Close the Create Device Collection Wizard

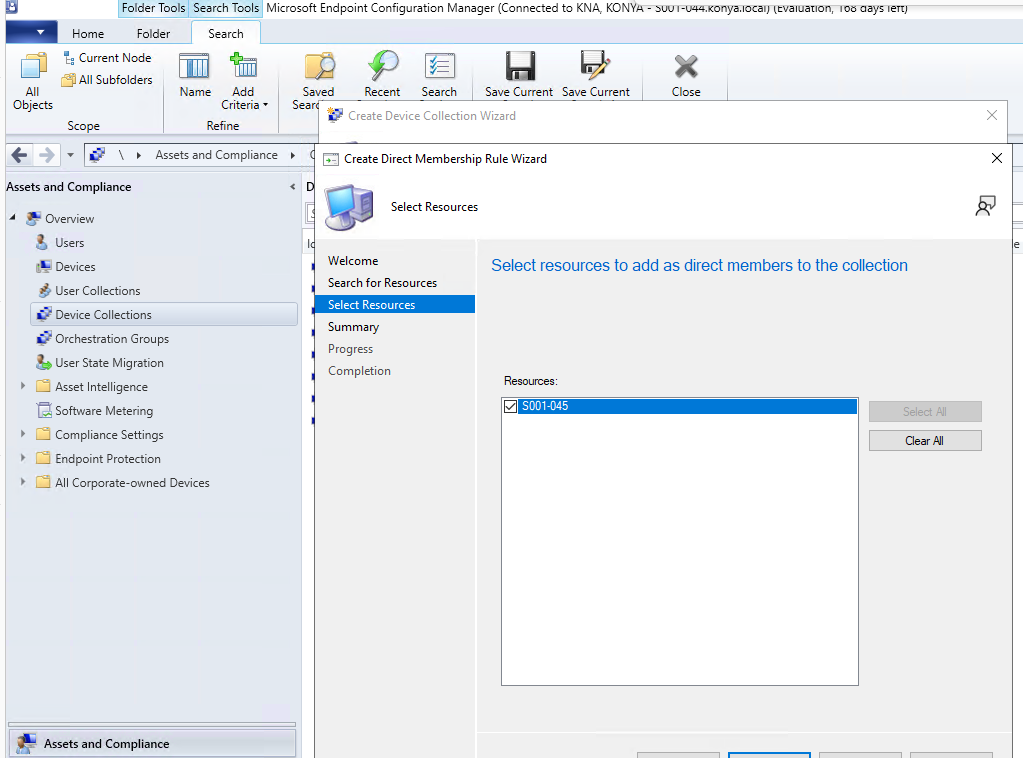[992, 115]
